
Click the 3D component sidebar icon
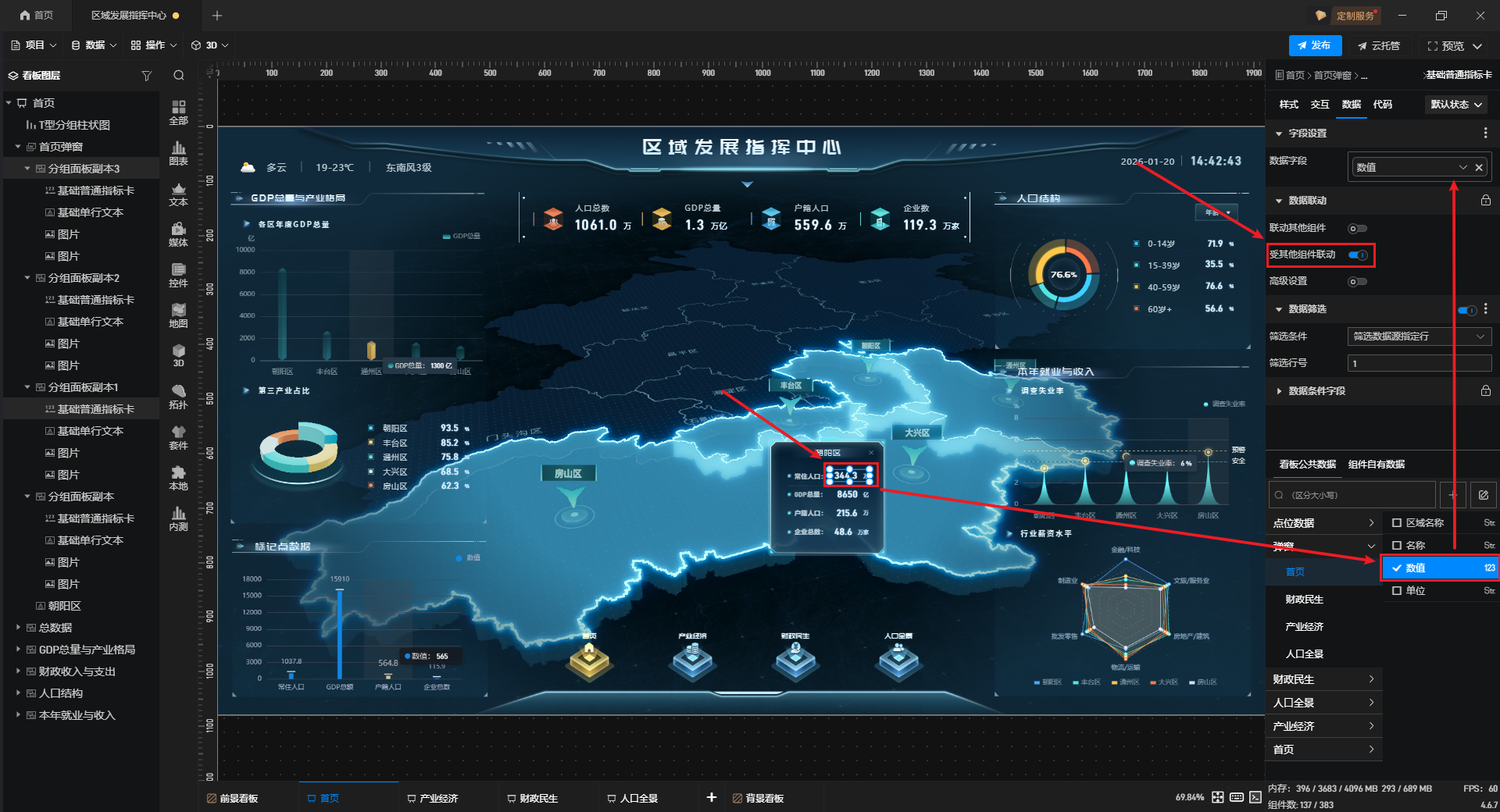pos(178,355)
